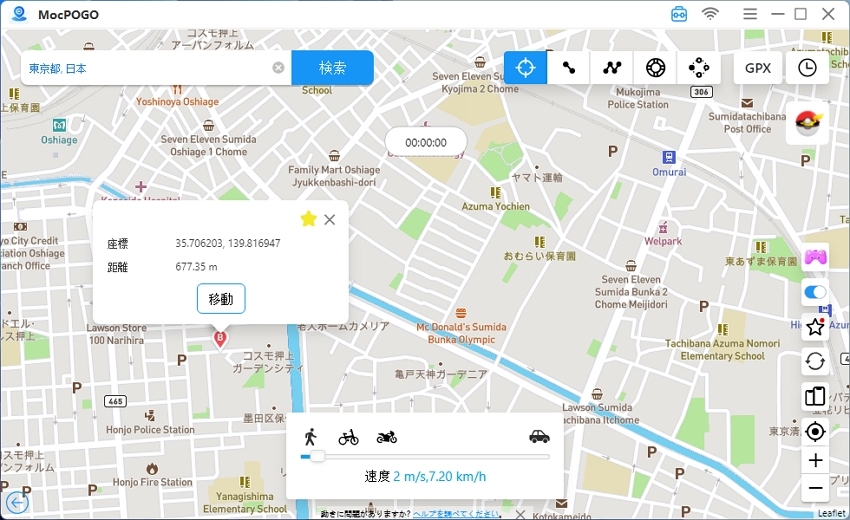Image resolution: width=850 pixels, height=520 pixels.
Task: Click the back arrow circle icon
Action: click(17, 502)
